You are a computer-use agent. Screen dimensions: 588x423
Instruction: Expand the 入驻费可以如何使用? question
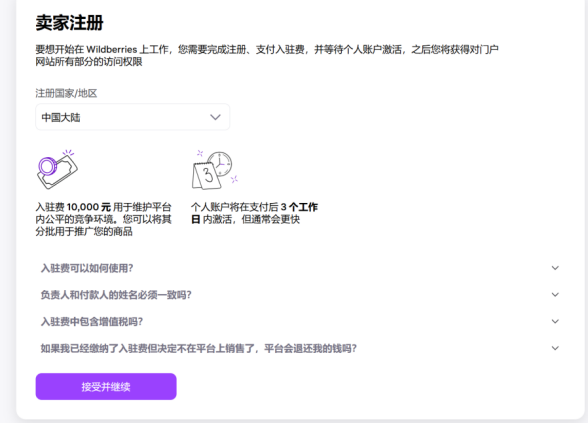click(x=300, y=268)
